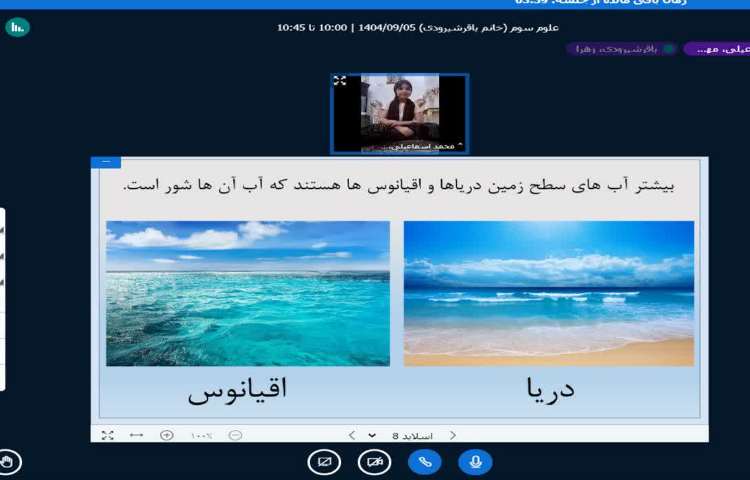Click the باقرشیرودی زهرا talking indicator chip
750x480 pixels.
pos(621,49)
